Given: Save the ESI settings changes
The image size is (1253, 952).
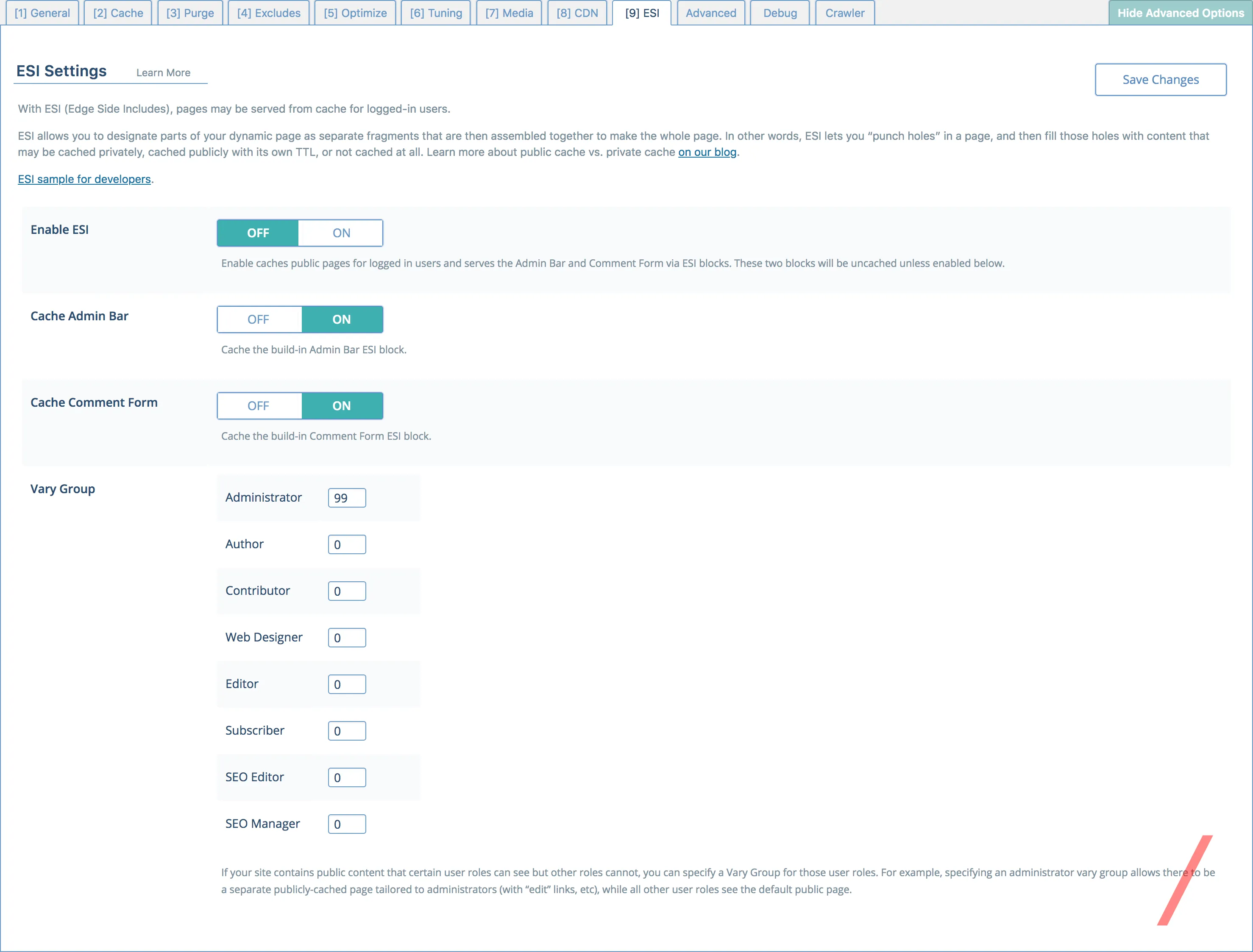Looking at the screenshot, I should pyautogui.click(x=1161, y=79).
